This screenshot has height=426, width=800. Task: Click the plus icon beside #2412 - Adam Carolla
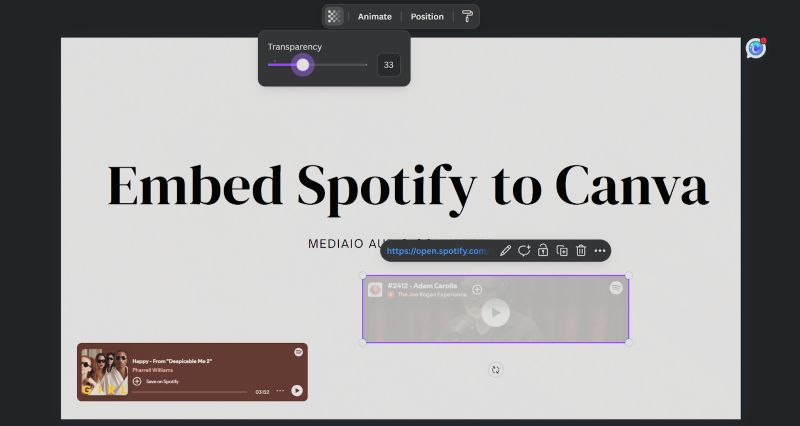point(477,289)
